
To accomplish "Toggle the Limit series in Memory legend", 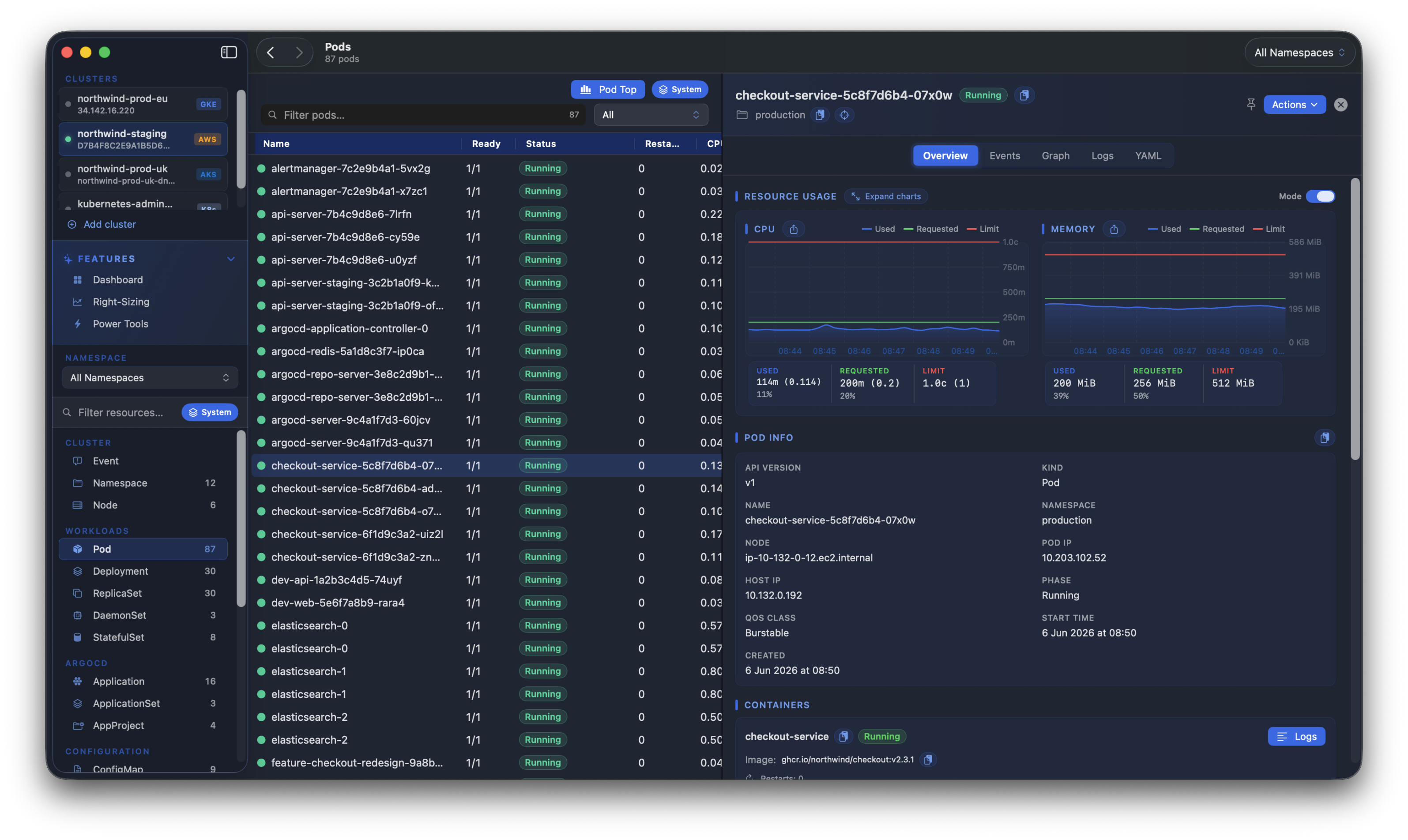I will click(1269, 229).
